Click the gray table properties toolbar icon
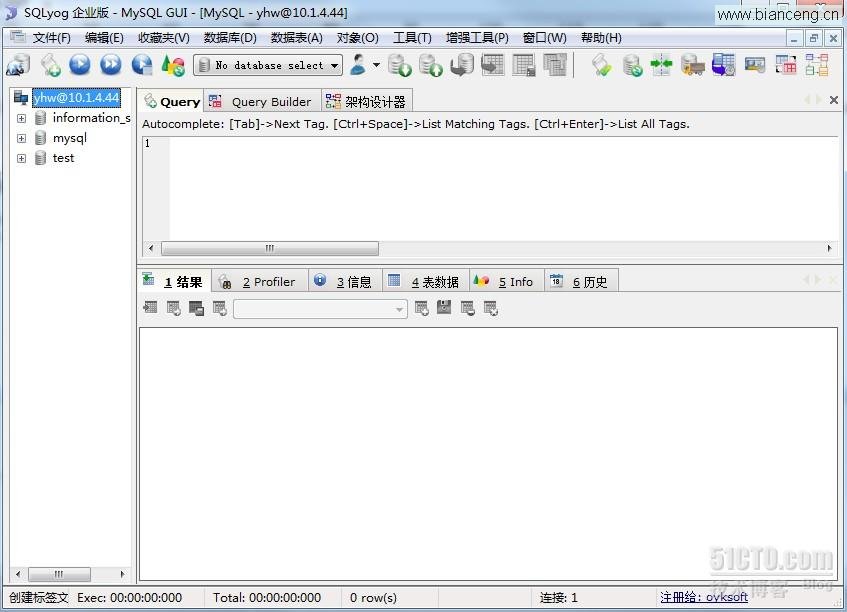 pyautogui.click(x=524, y=65)
